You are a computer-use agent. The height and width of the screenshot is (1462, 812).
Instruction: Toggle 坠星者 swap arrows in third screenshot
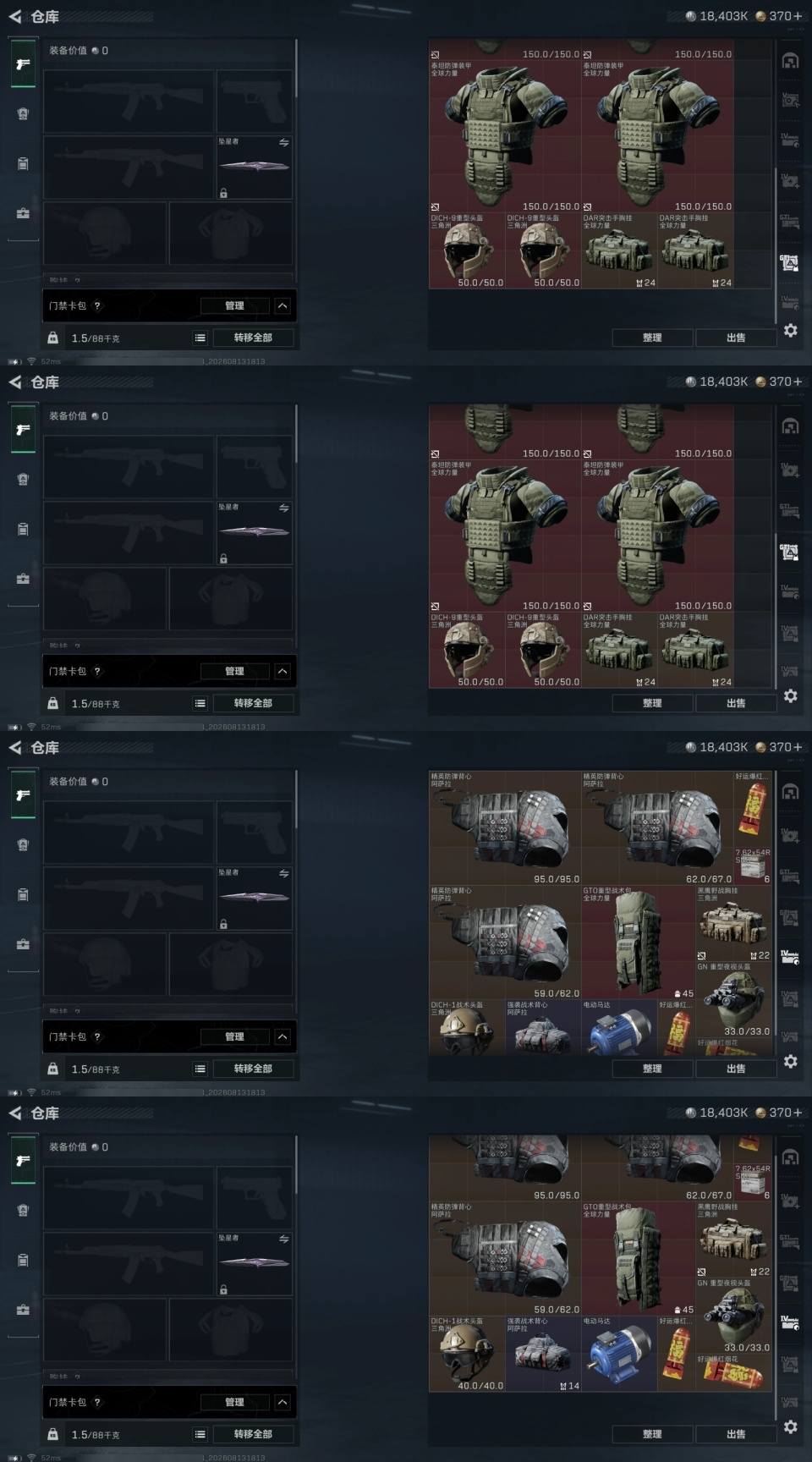click(283, 874)
